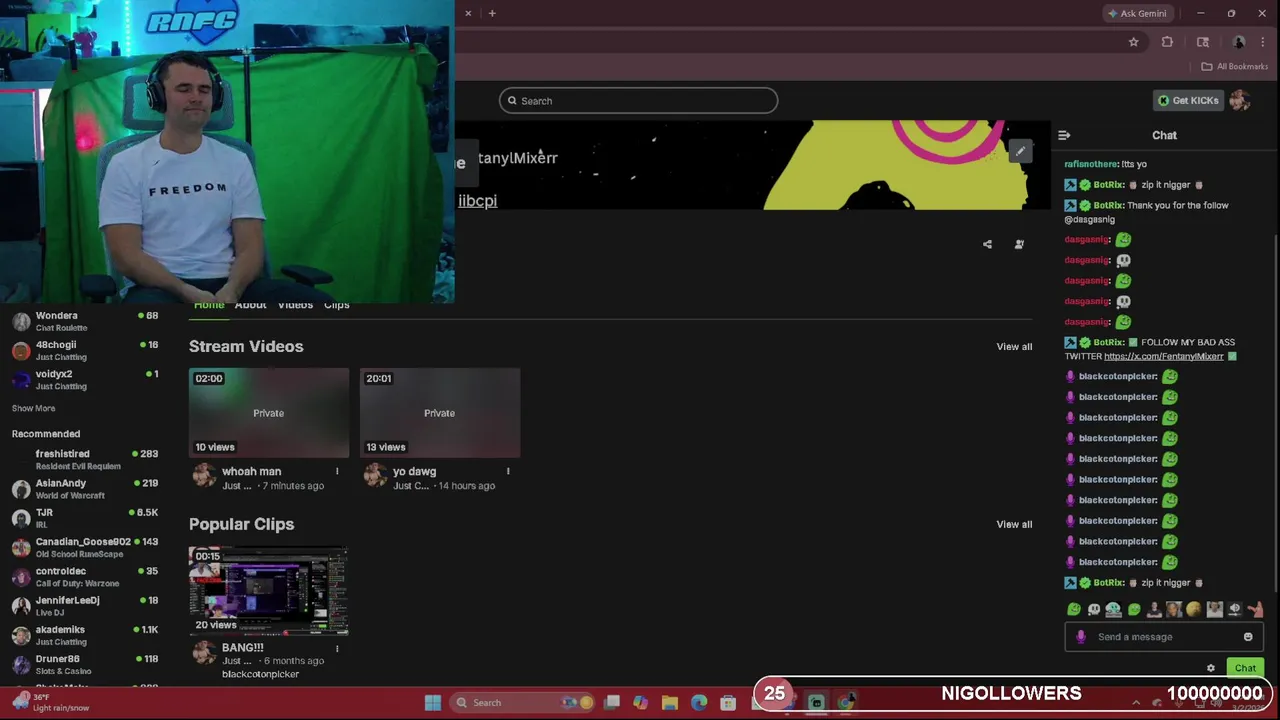Click View all for Stream Videos
The height and width of the screenshot is (720, 1280).
click(1014, 347)
